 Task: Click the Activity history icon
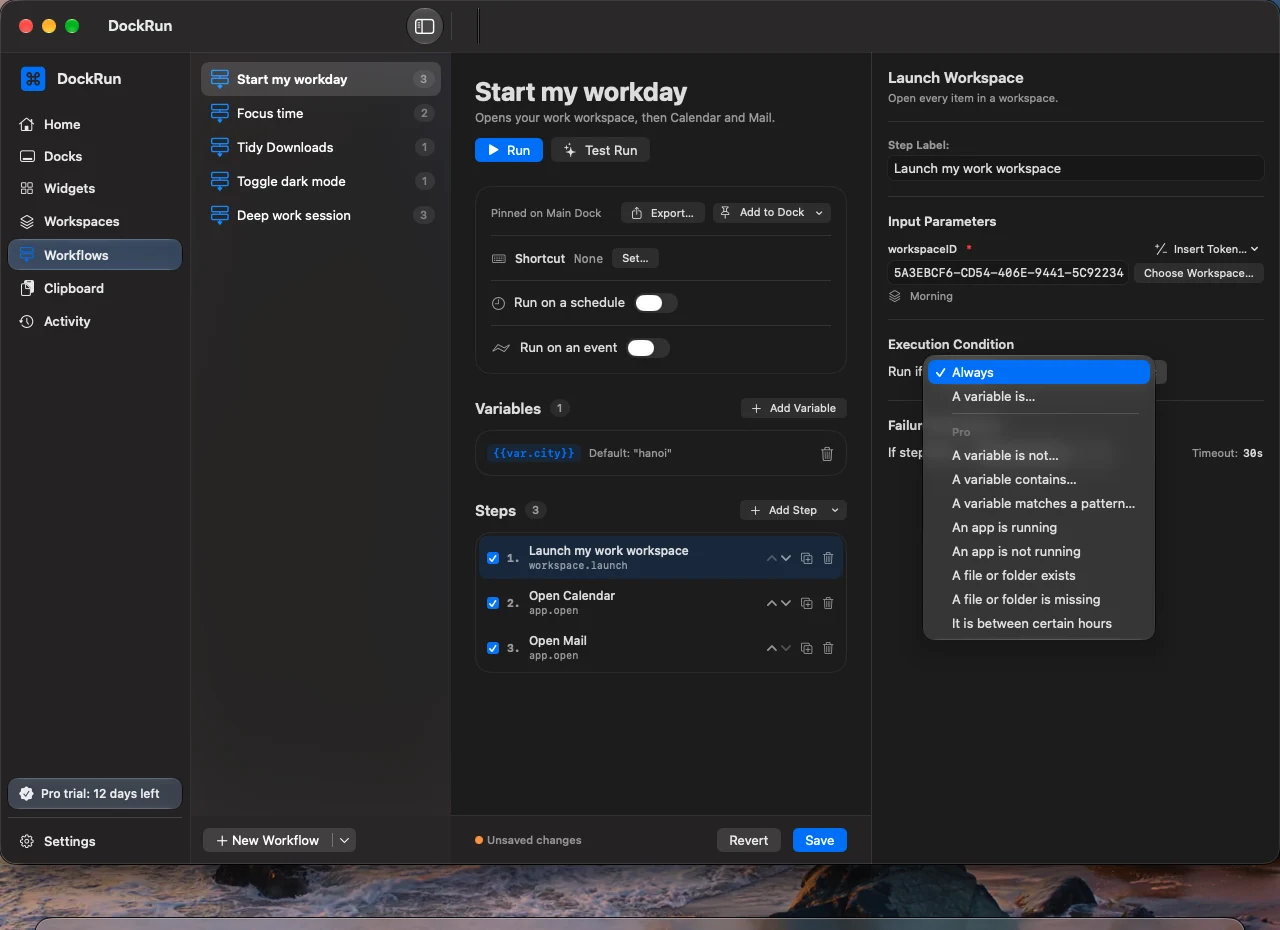tap(27, 321)
